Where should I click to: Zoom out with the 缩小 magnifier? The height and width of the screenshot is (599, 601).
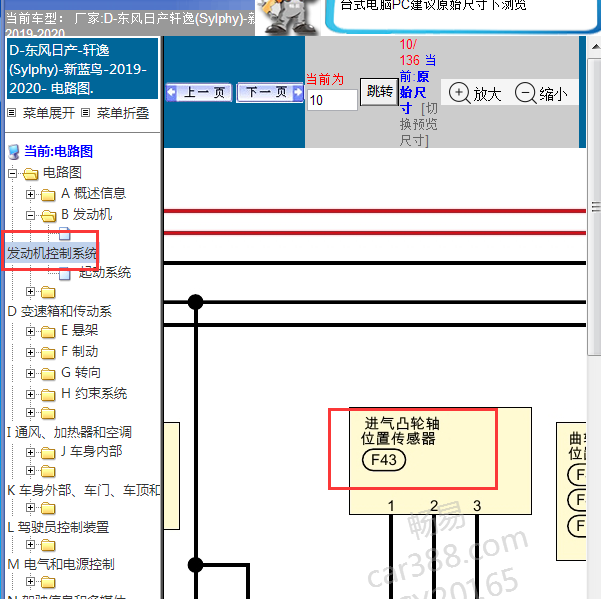tap(541, 93)
